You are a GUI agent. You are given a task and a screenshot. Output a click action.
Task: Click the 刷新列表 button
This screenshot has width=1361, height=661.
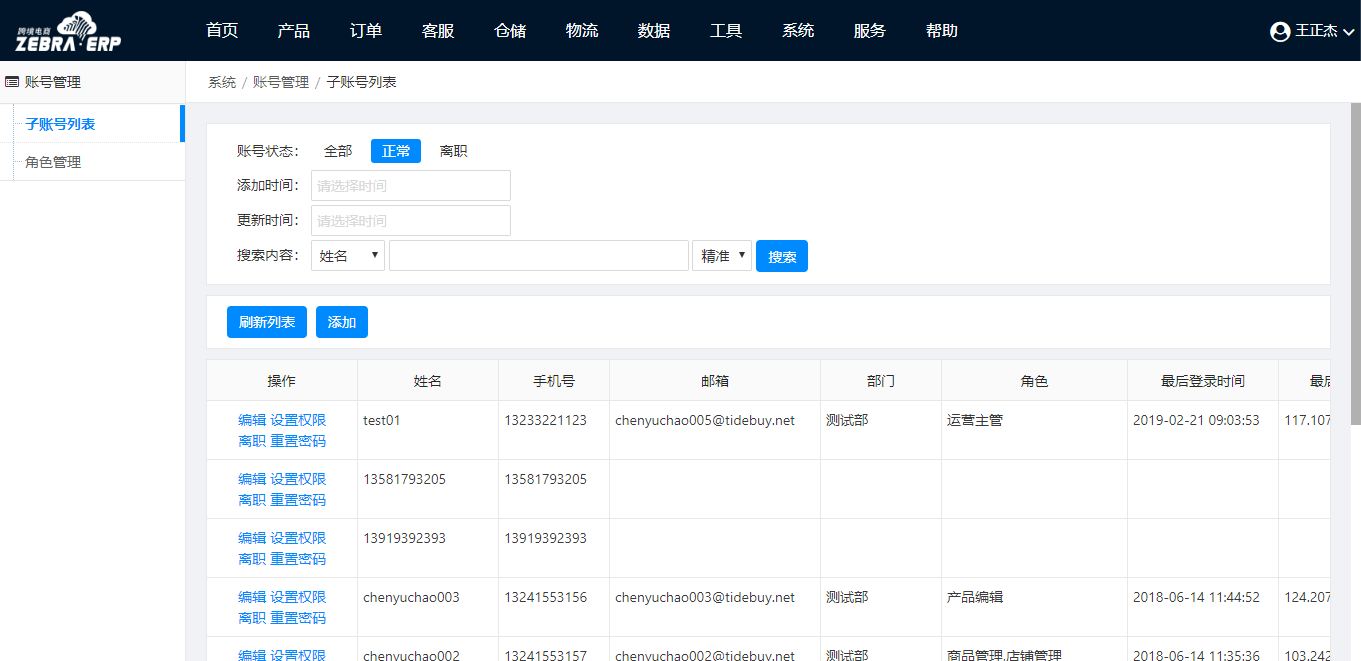[267, 322]
